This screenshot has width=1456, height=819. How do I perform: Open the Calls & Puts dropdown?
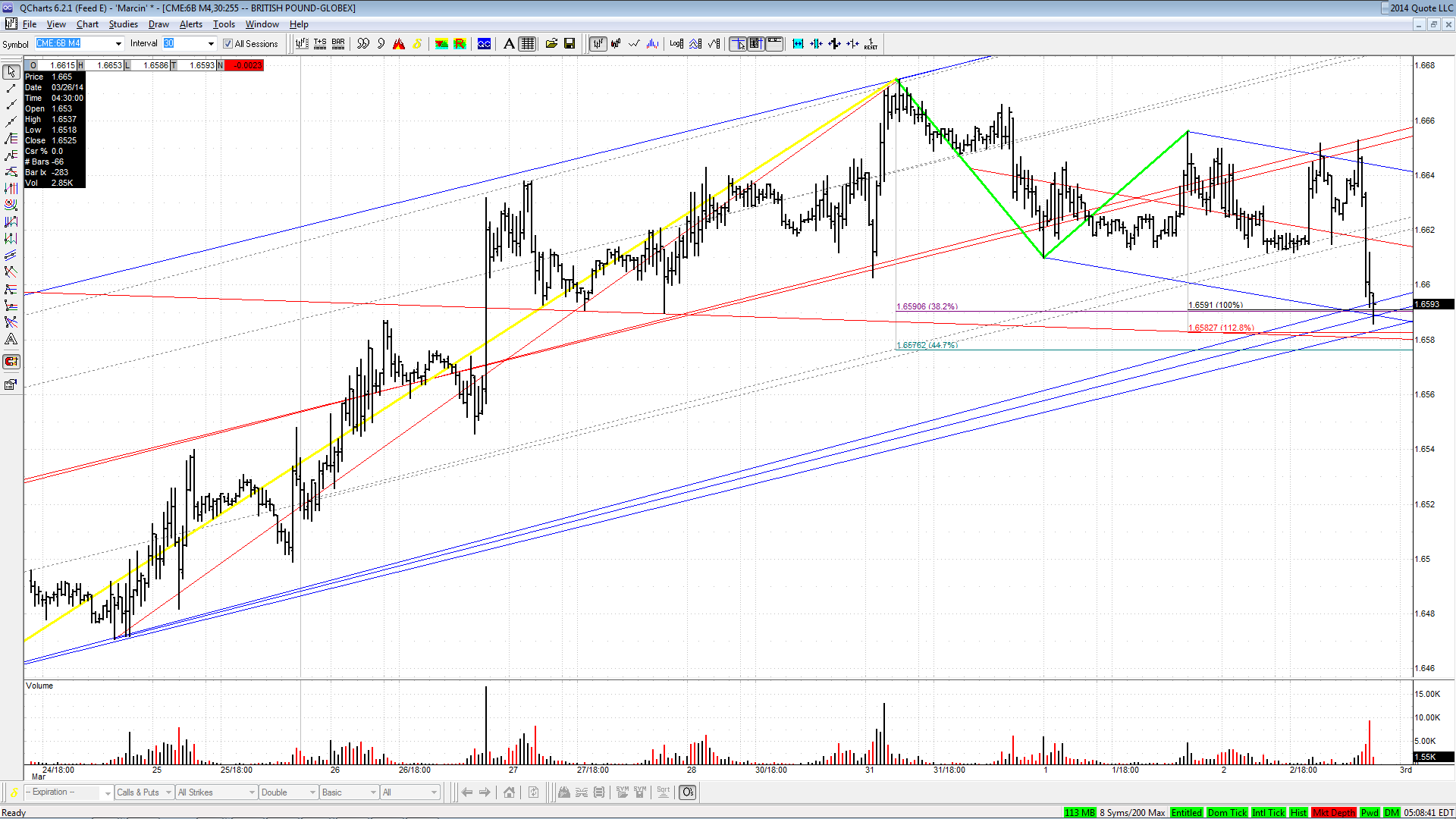pos(143,792)
